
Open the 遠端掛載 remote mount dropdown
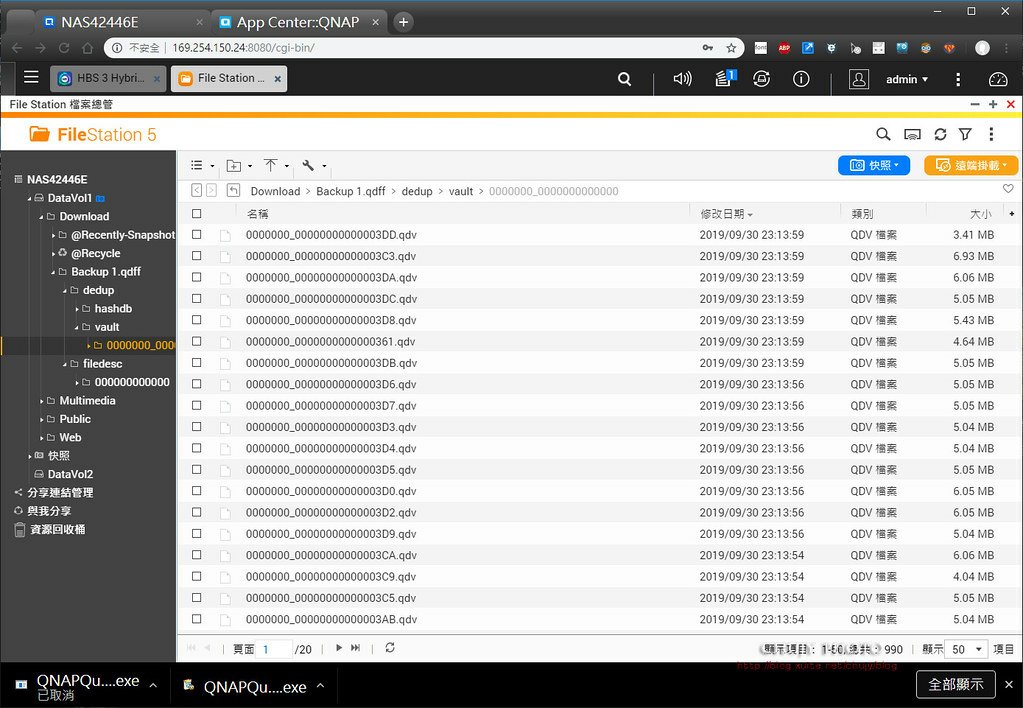click(x=971, y=166)
